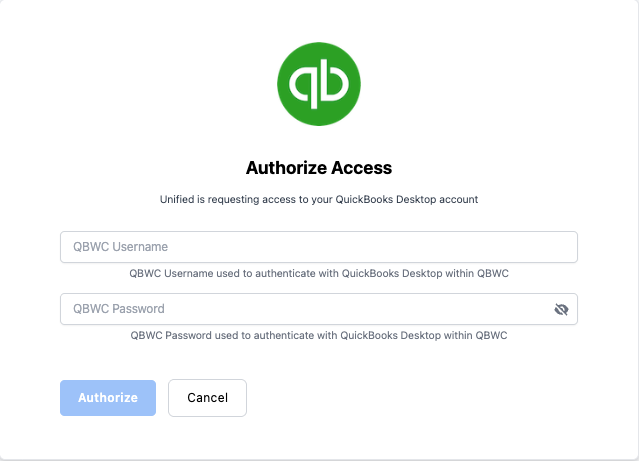Image resolution: width=639 pixels, height=461 pixels.
Task: Confirm access by clicking Authorize
Action: [x=108, y=397]
